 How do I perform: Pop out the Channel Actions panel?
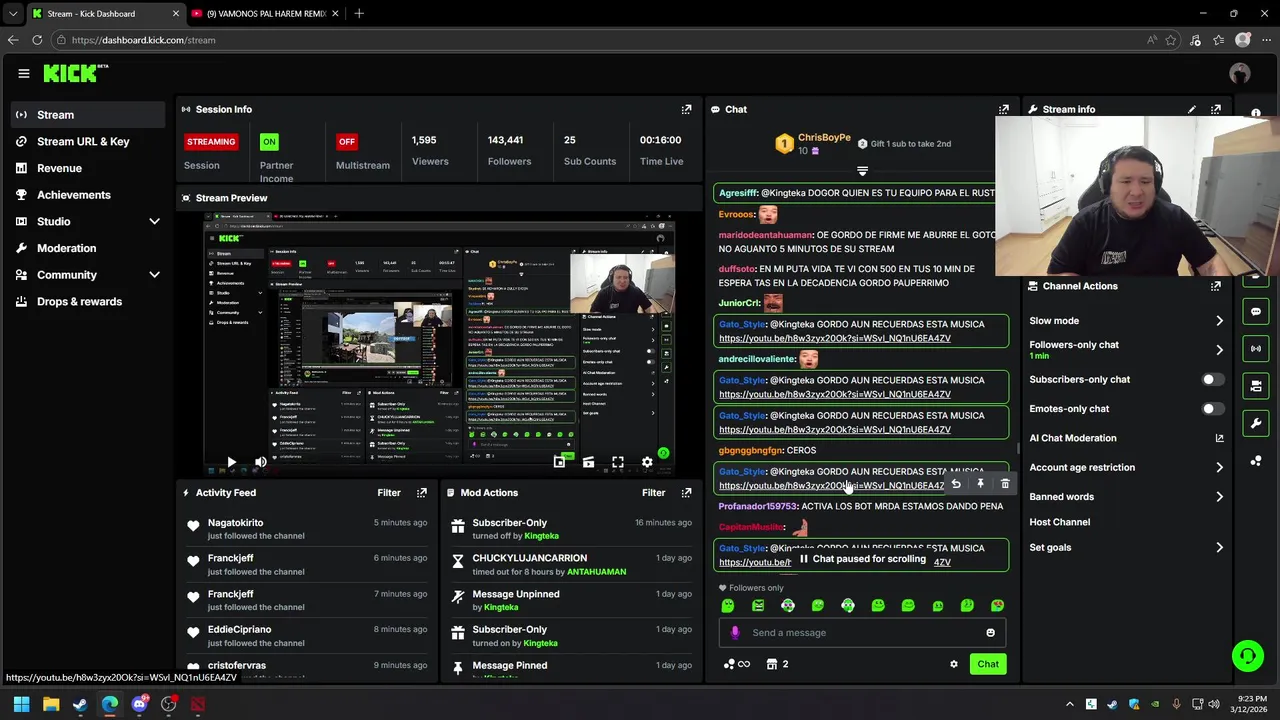click(1215, 286)
